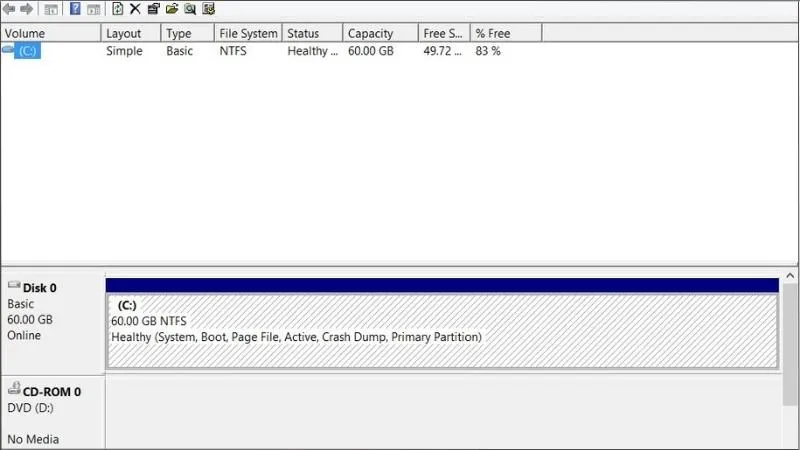Click the black X Delete icon
The width and height of the screenshot is (800, 450).
135,9
